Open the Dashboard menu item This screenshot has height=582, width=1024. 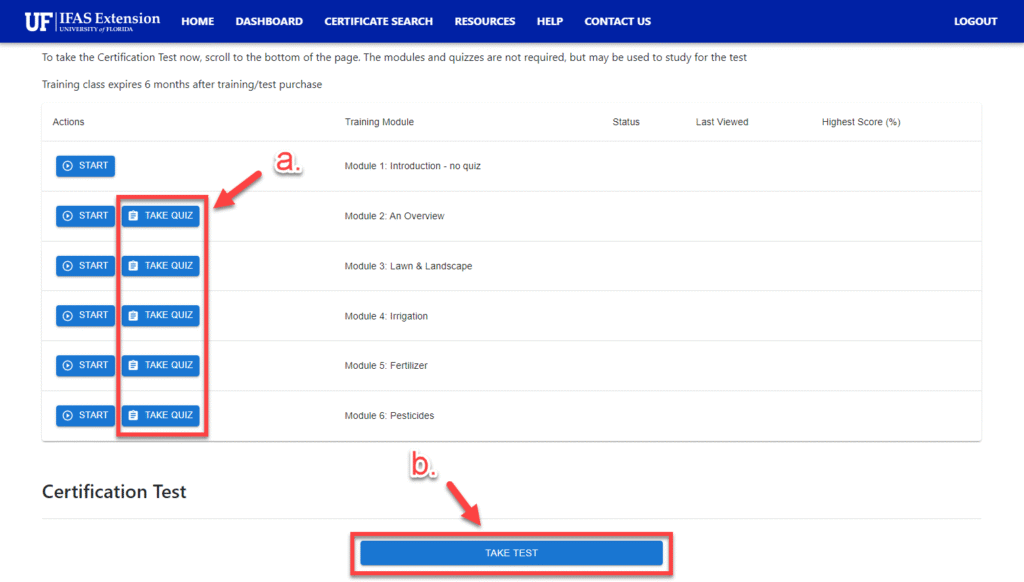pos(269,22)
